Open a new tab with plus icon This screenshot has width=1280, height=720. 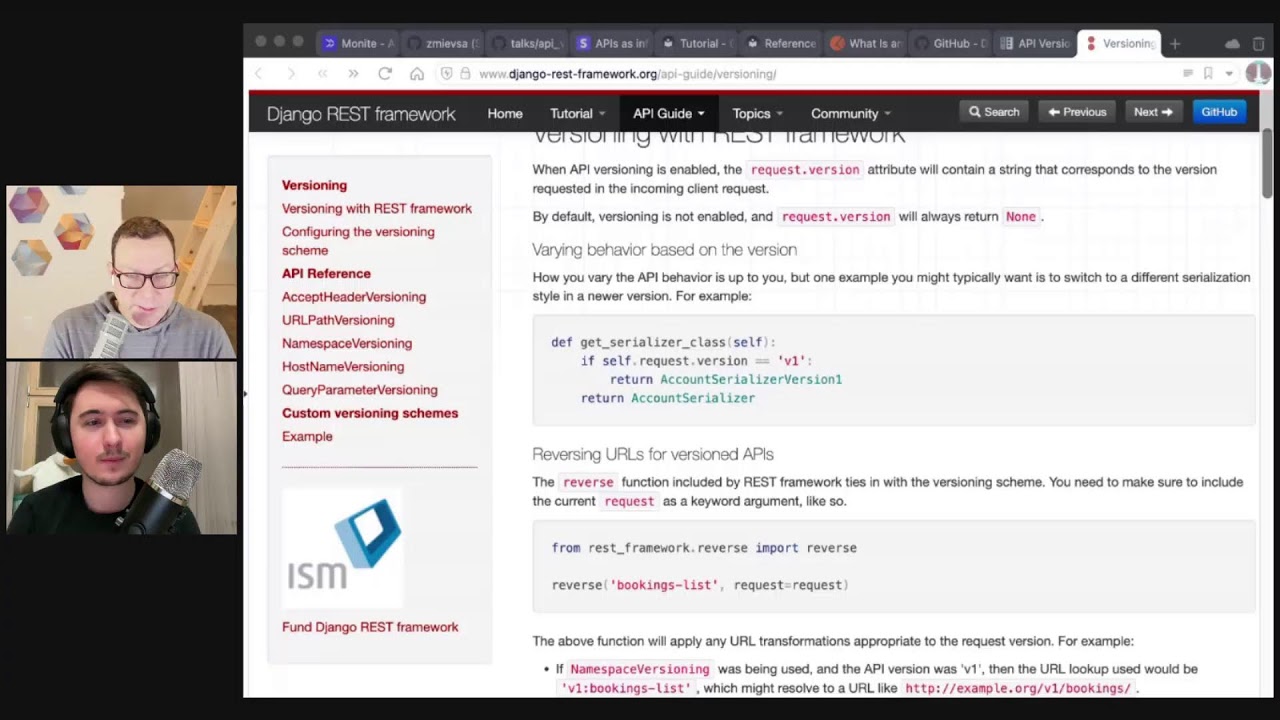[x=1175, y=44]
